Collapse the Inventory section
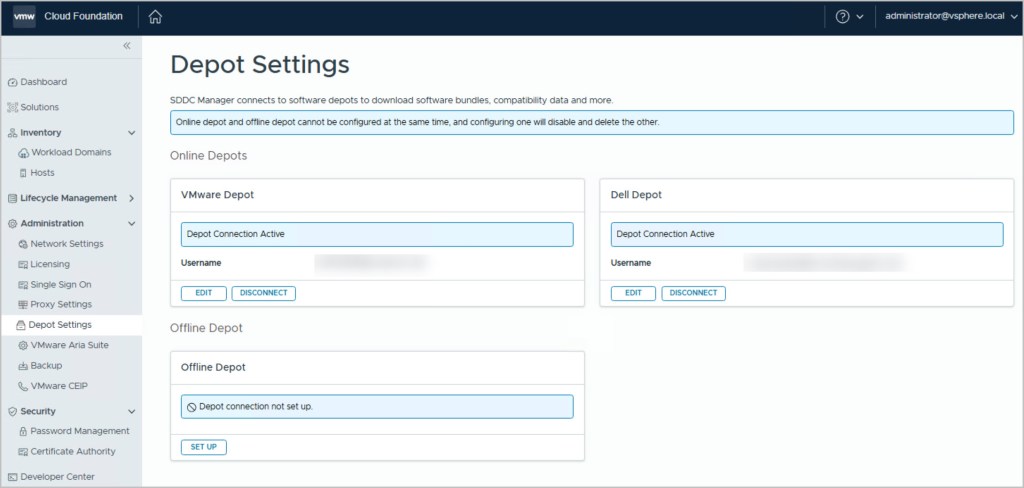Viewport: 1024px width, 488px height. click(131, 133)
